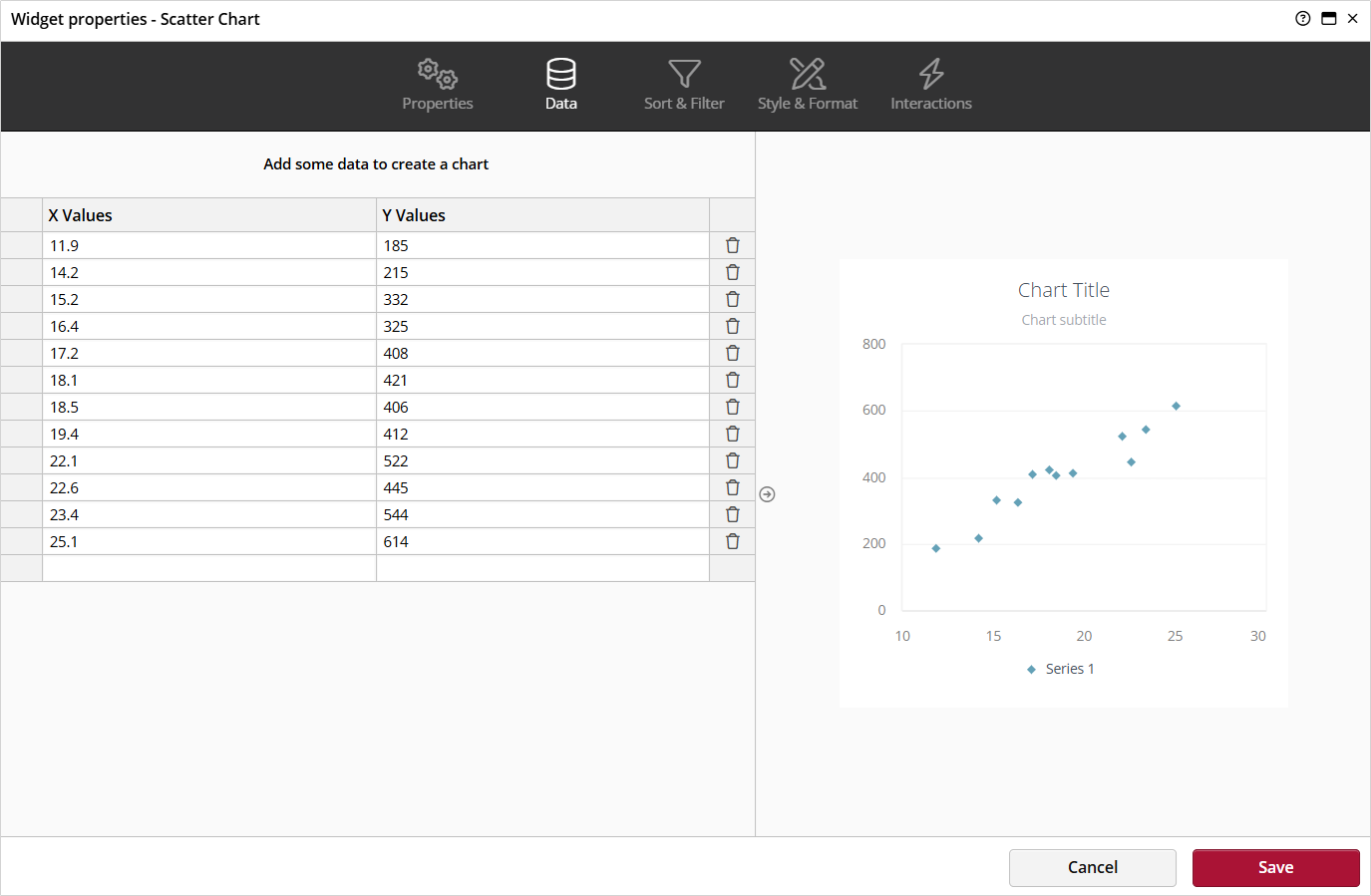This screenshot has height=896, width=1371.
Task: Delete the row with X value 11.9
Action: (733, 245)
